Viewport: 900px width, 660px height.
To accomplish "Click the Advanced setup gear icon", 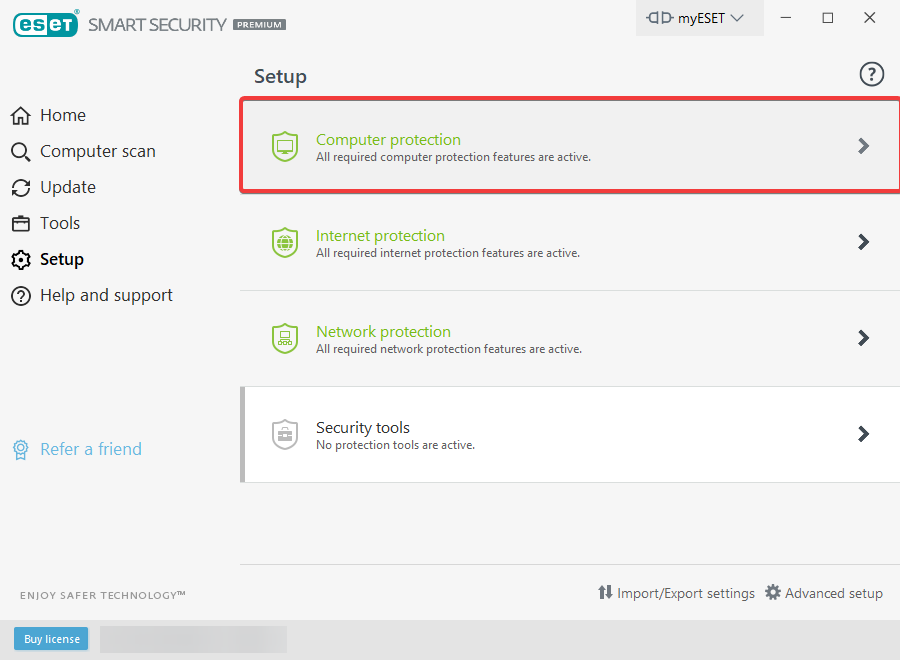I will (773, 593).
